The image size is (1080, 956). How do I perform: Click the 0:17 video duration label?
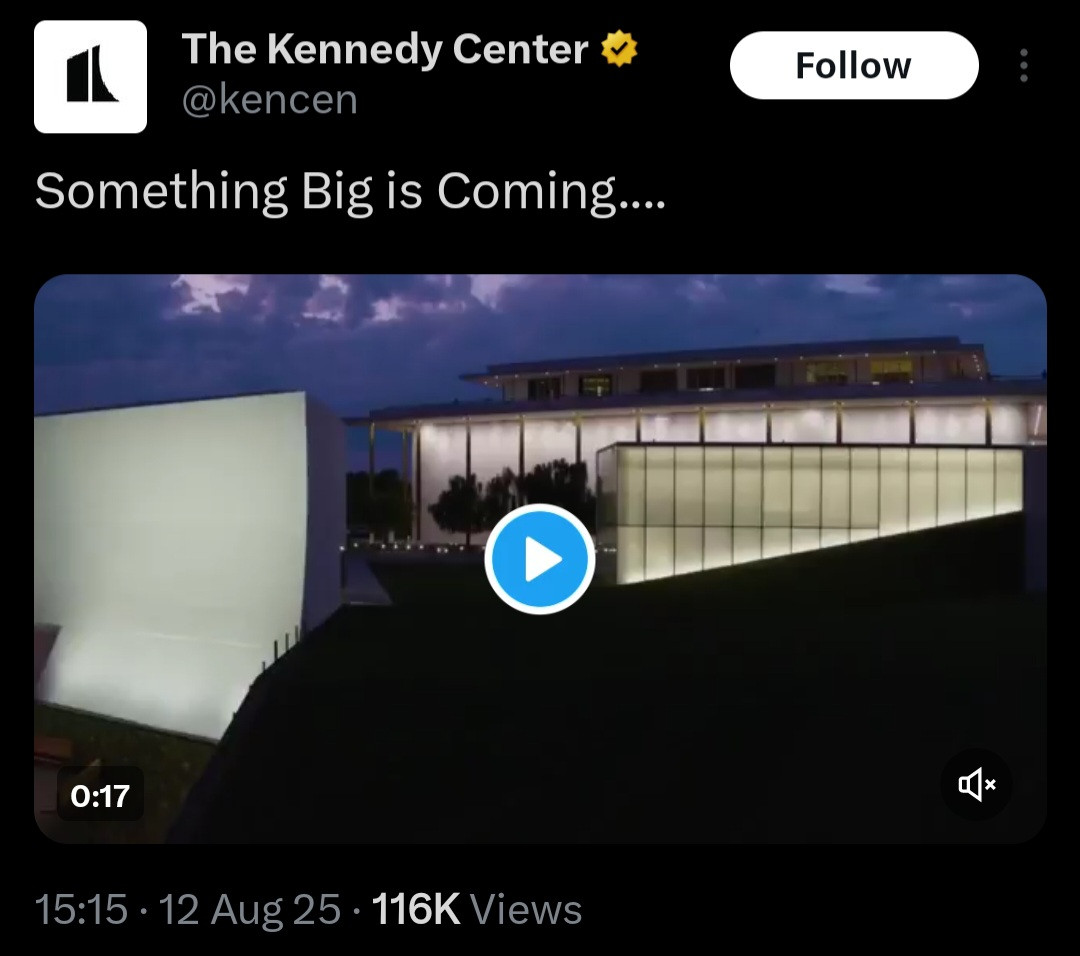pos(100,796)
